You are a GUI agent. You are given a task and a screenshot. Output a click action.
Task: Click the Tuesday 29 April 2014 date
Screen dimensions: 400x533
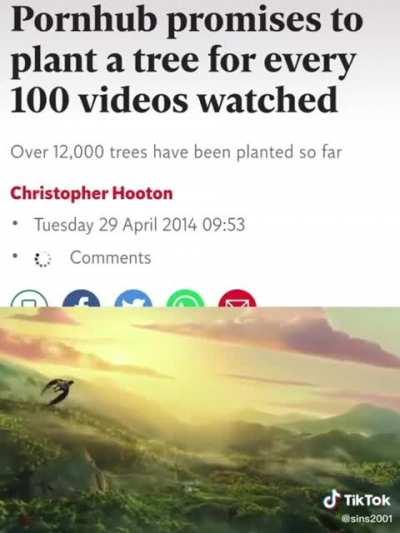tap(139, 225)
